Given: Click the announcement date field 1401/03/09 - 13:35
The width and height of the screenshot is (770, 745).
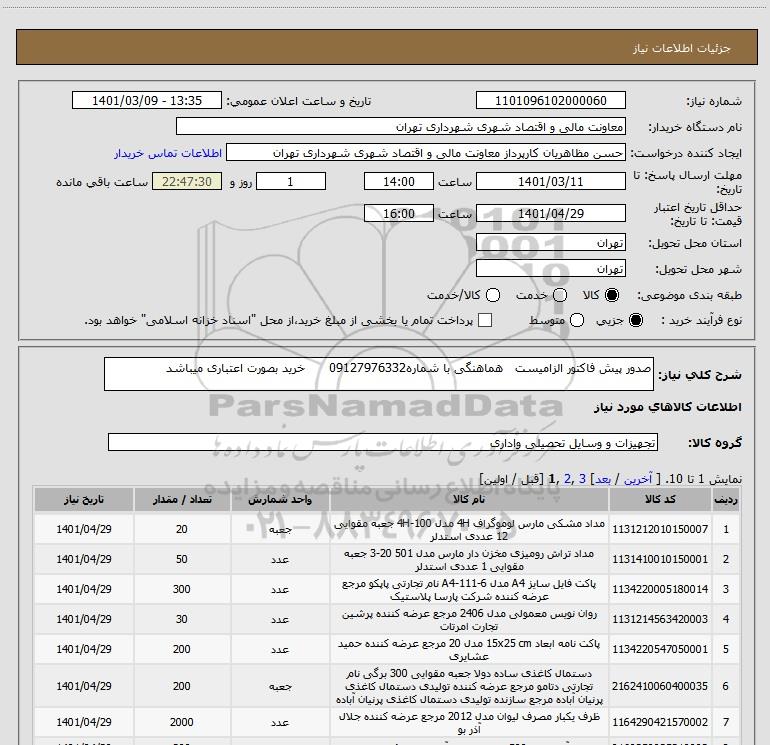Looking at the screenshot, I should (x=147, y=100).
